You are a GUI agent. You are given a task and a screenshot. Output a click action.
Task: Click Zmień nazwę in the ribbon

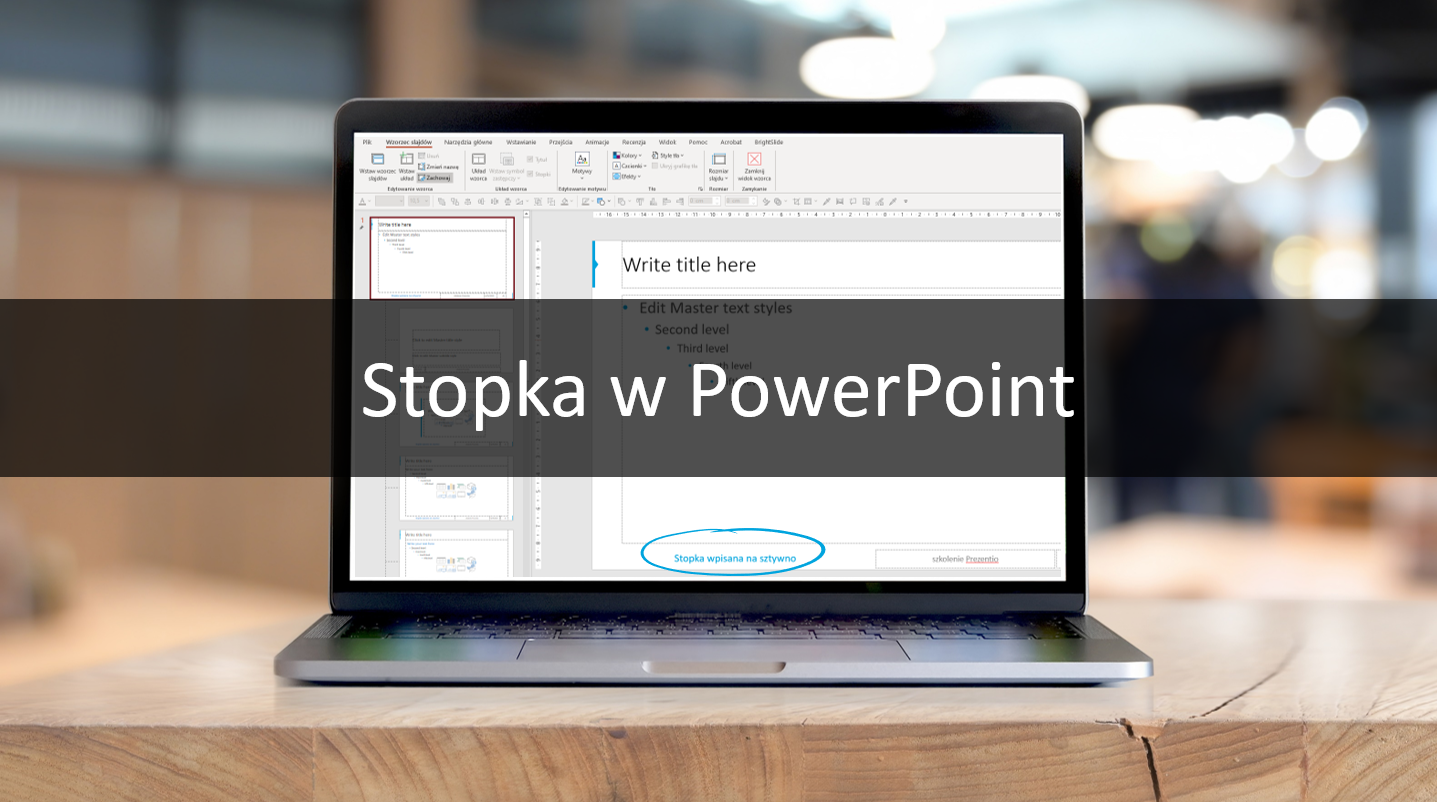click(438, 167)
